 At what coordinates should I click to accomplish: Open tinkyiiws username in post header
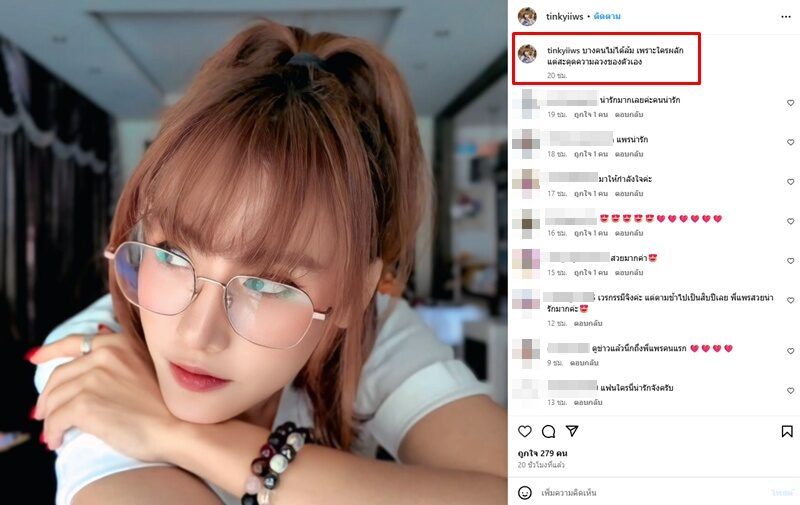tap(564, 16)
